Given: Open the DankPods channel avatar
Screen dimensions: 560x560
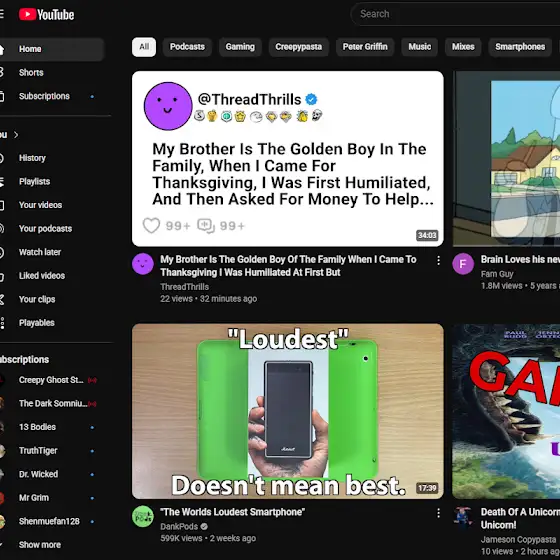Looking at the screenshot, I should (x=143, y=516).
